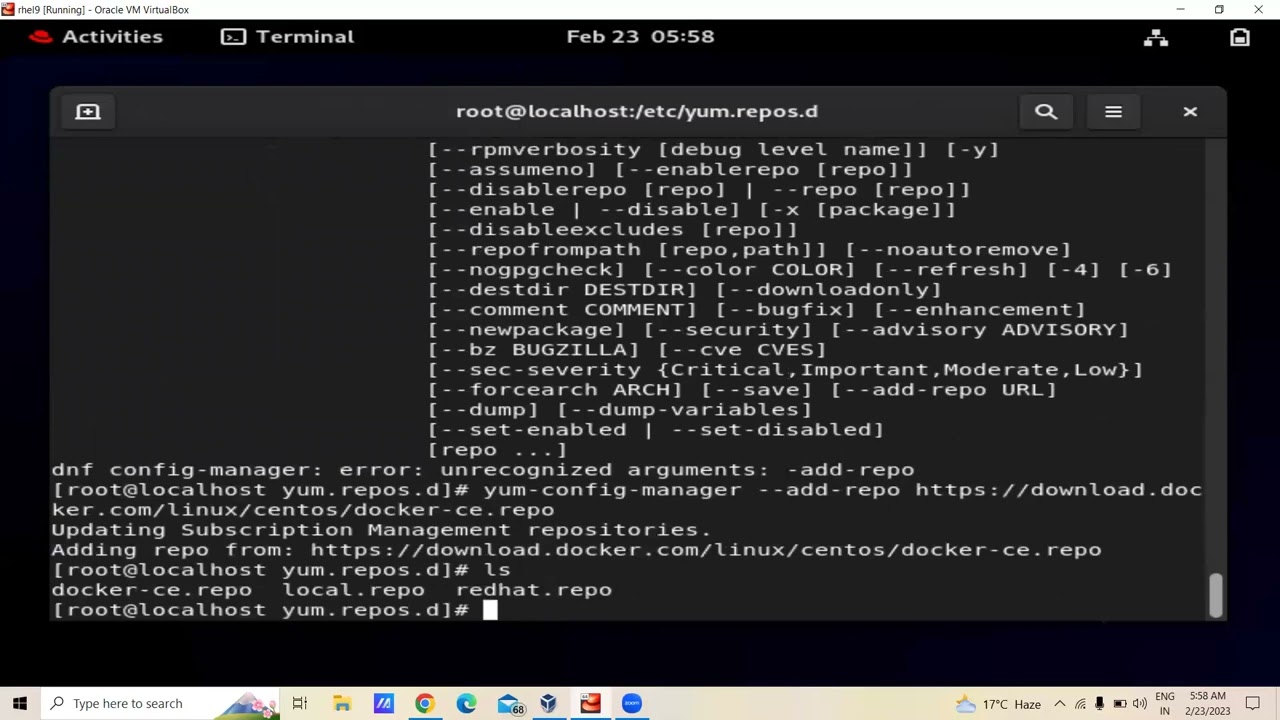Click the '[--add-repo URL]' usage option

tap(943, 390)
